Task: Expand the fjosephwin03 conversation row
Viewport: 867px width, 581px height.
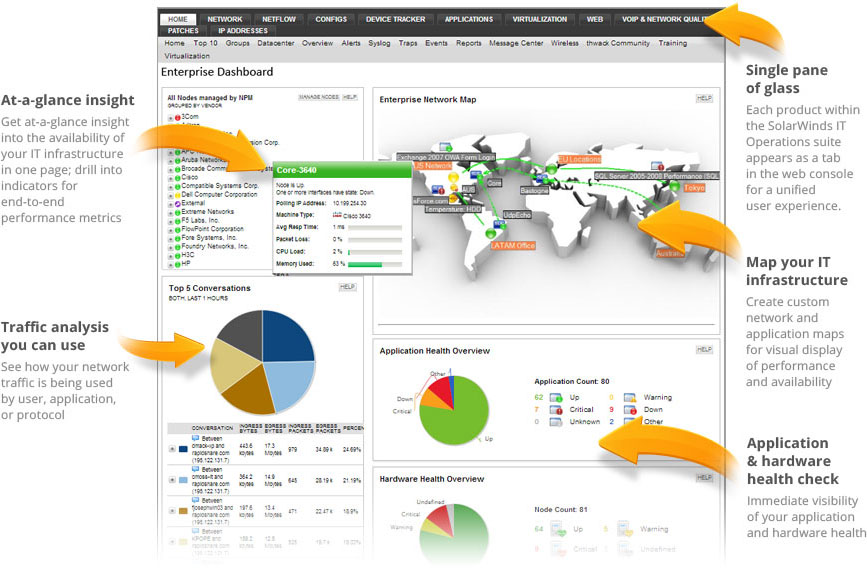Action: coord(172,511)
